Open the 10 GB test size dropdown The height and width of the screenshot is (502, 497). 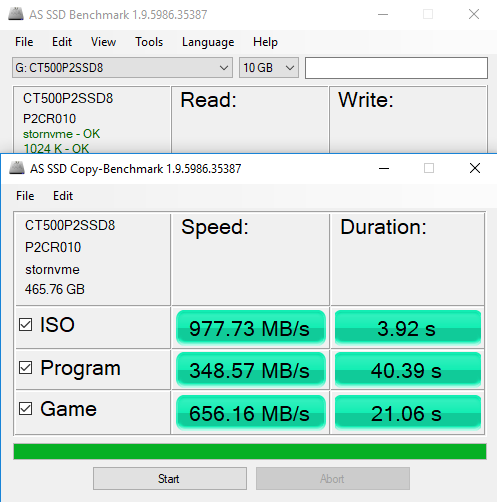coord(269,68)
